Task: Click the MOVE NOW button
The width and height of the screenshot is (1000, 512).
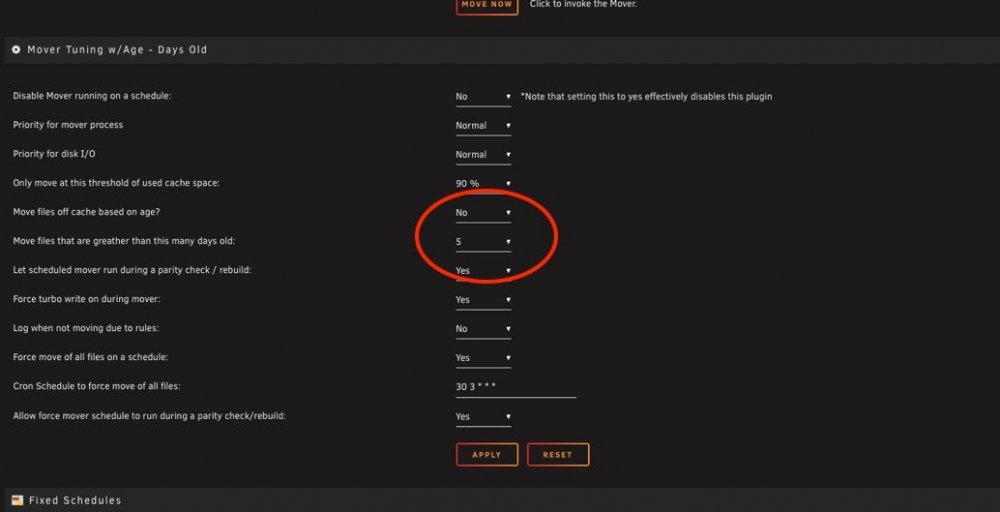Action: click(x=487, y=5)
